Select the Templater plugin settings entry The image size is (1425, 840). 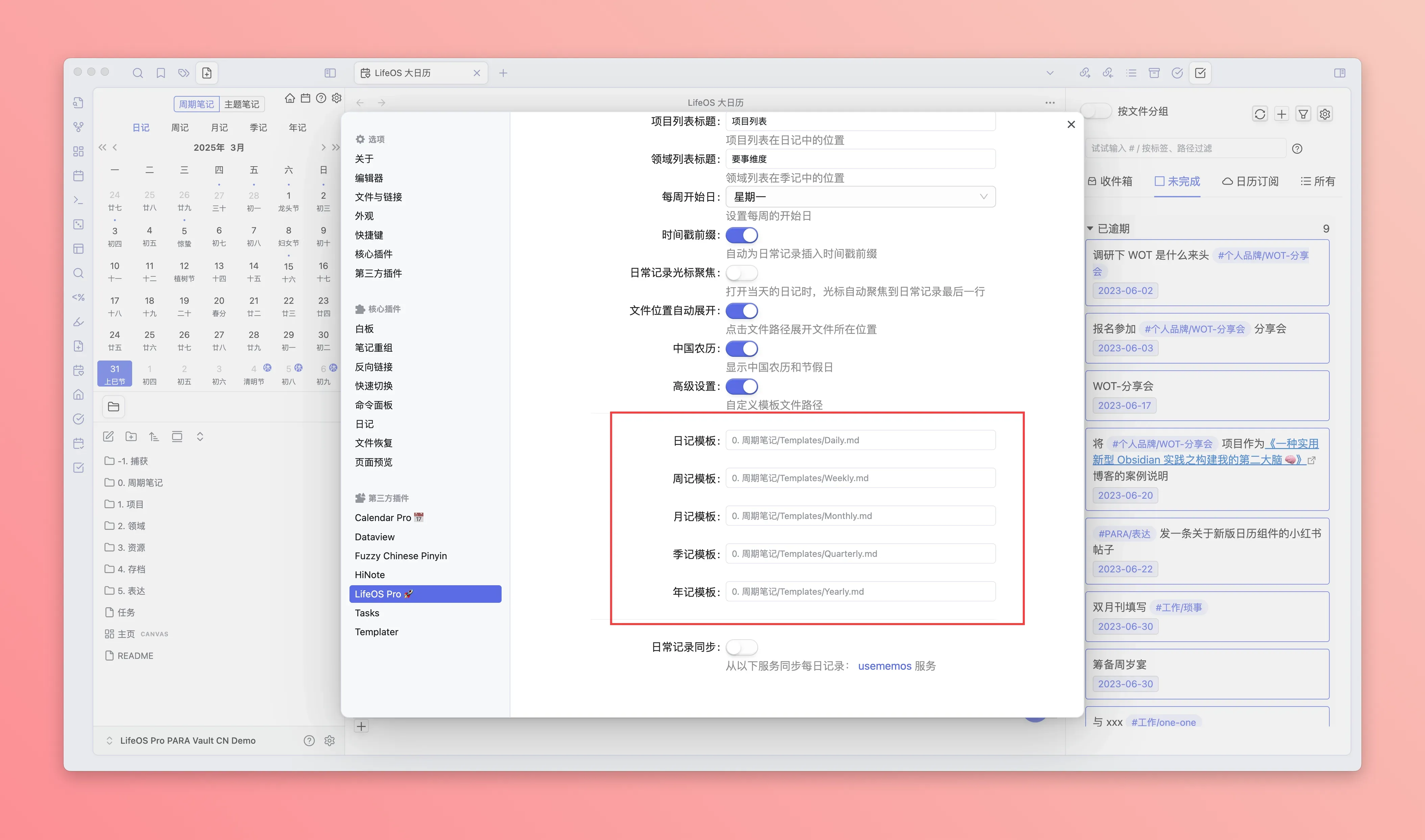pyautogui.click(x=377, y=632)
